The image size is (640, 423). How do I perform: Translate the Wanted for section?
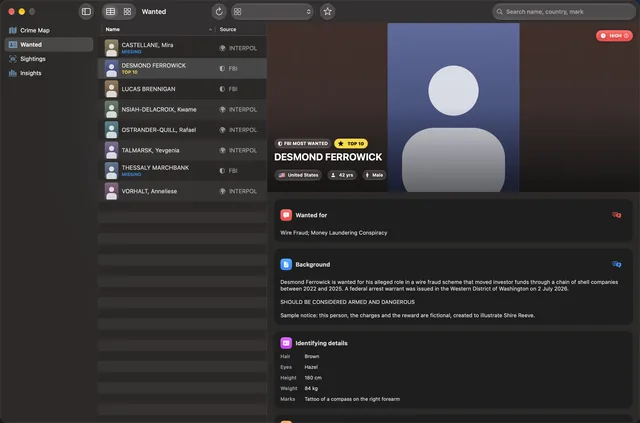(616, 215)
